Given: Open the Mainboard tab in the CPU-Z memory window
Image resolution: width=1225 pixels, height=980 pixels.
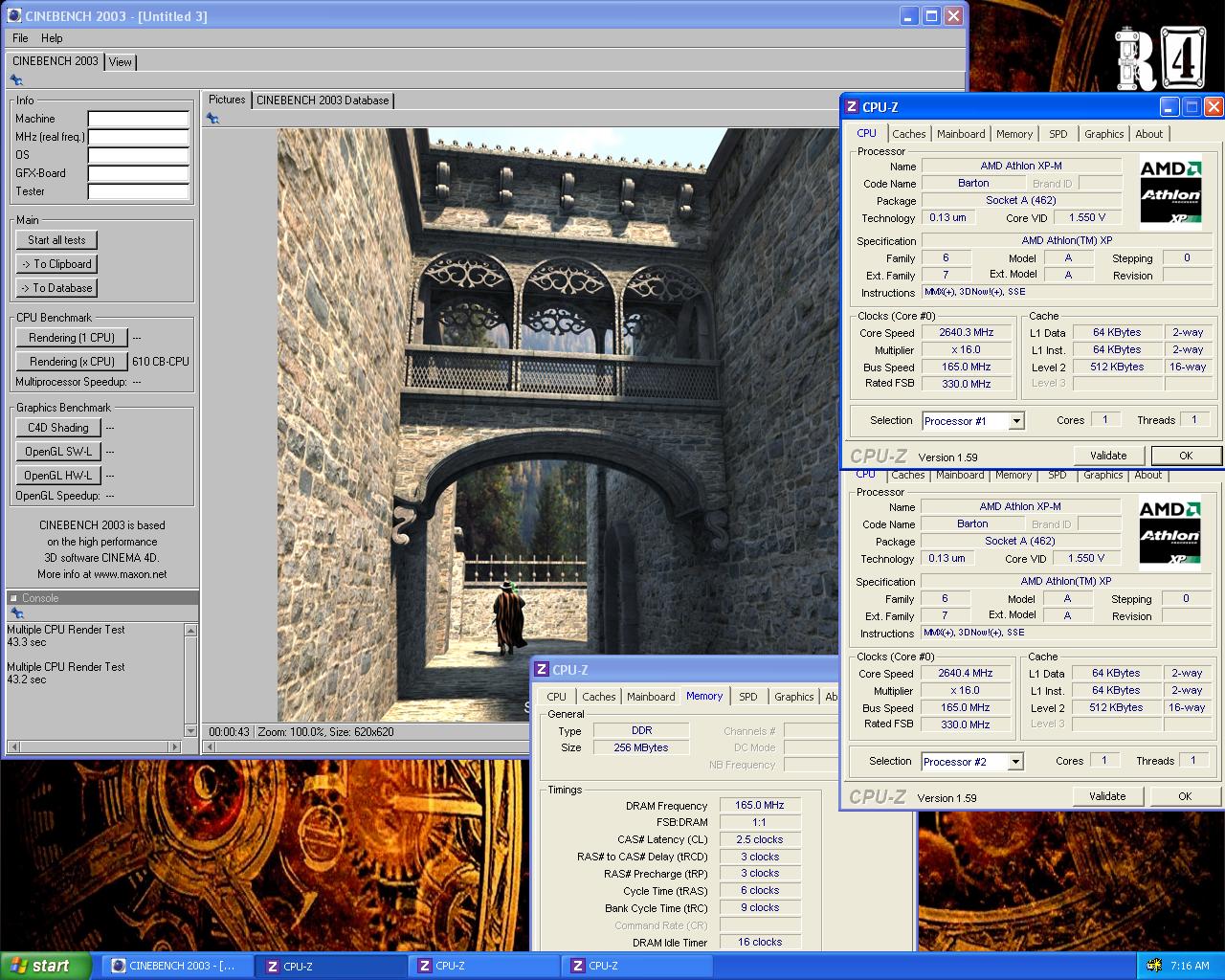Looking at the screenshot, I should [651, 697].
